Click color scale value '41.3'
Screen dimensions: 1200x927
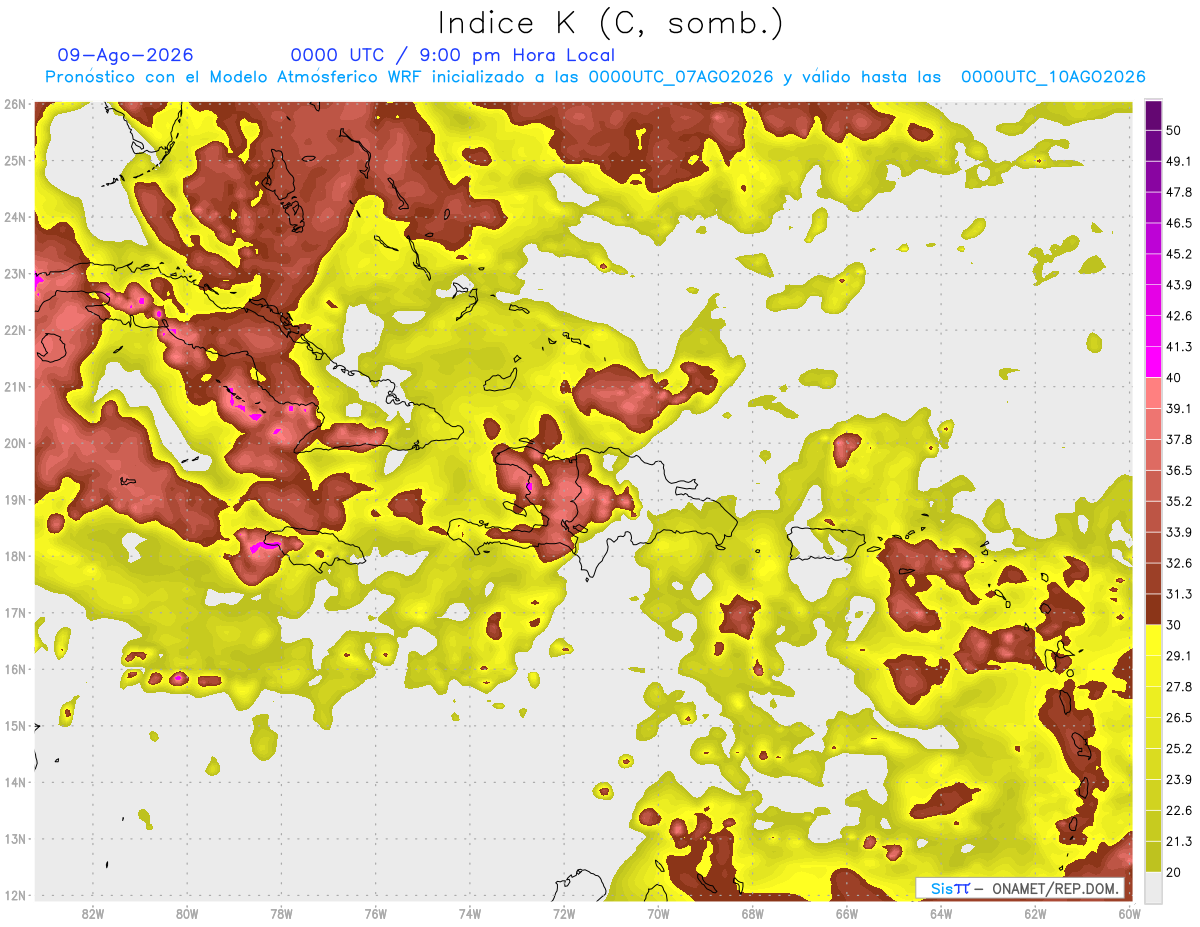pos(1179,347)
